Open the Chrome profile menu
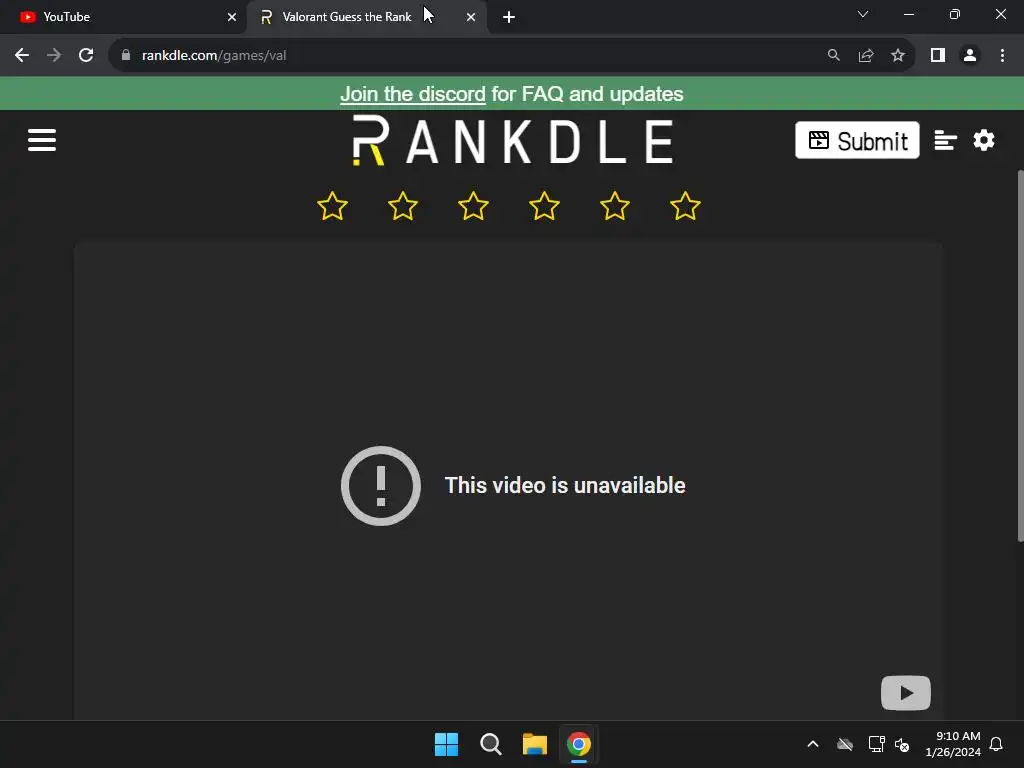1024x768 pixels. (x=970, y=55)
